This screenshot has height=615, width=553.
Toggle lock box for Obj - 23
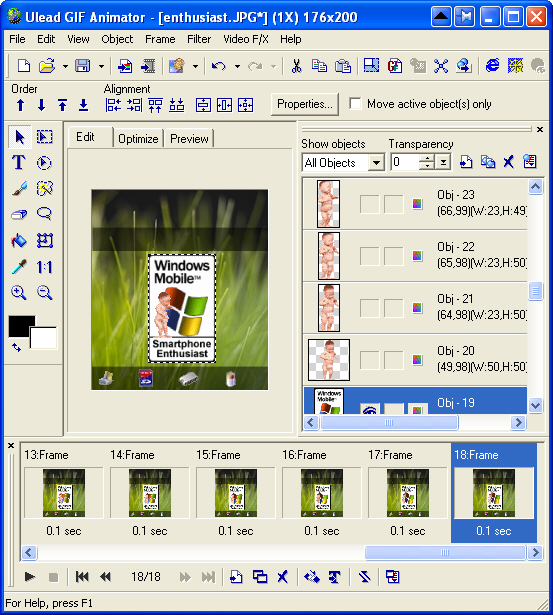393,204
